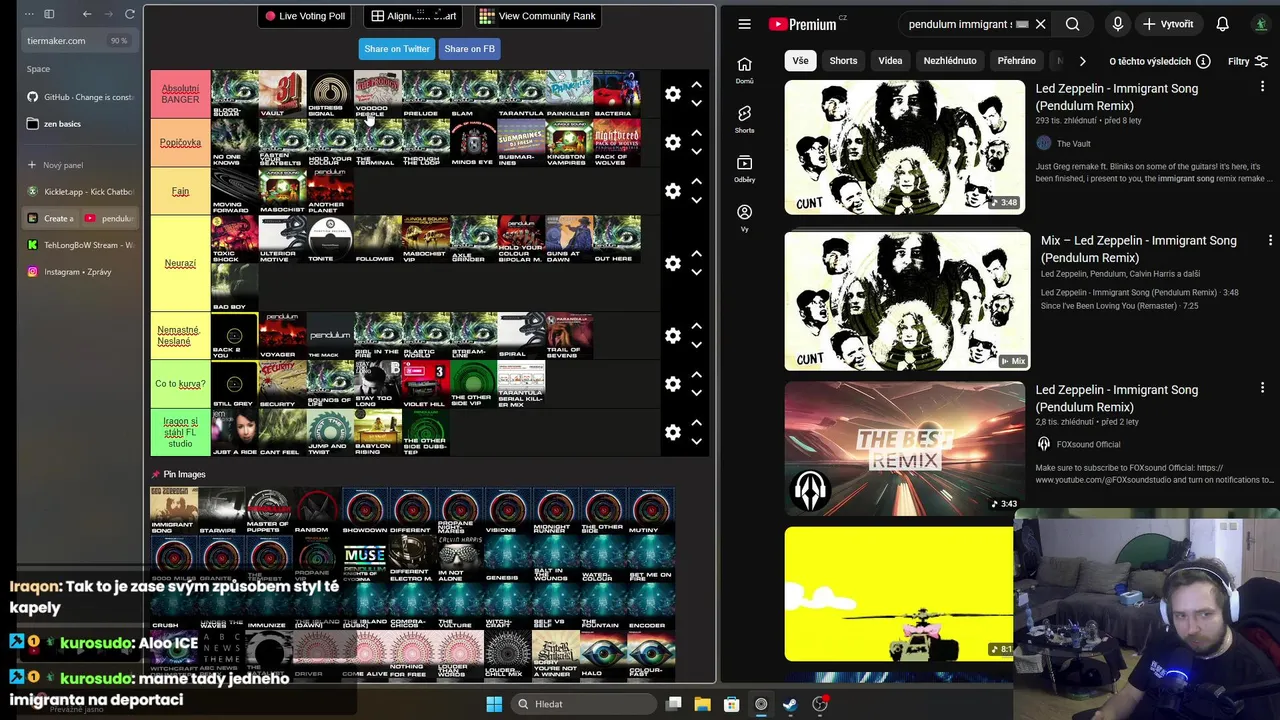Viewport: 1280px width, 720px height.
Task: Switch to Instagram Zprávy tab
Action: click(80, 272)
